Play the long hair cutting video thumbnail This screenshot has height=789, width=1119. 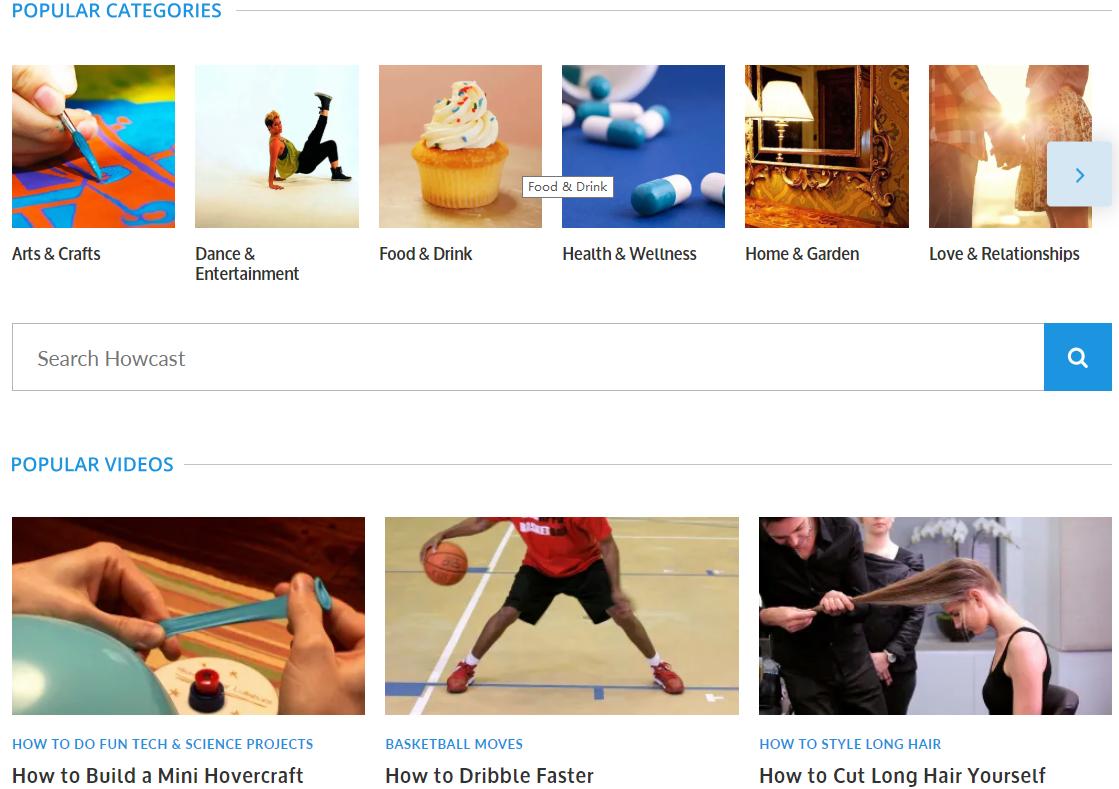click(x=936, y=616)
